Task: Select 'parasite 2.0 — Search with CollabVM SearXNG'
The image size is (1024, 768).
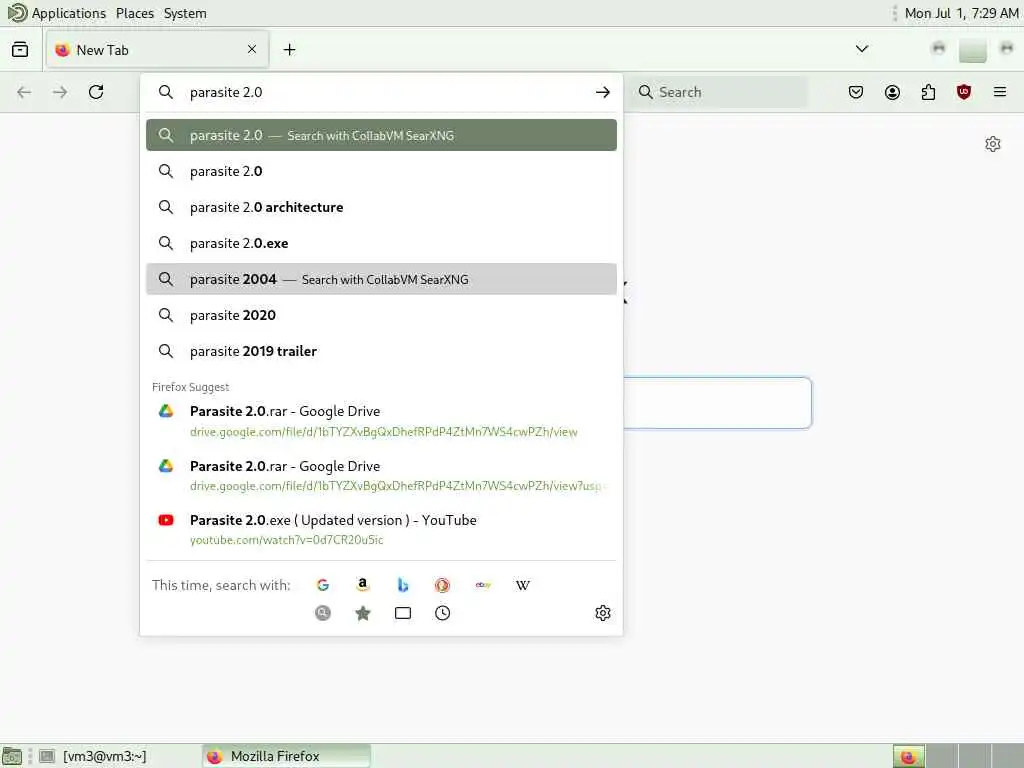Action: pyautogui.click(x=381, y=135)
